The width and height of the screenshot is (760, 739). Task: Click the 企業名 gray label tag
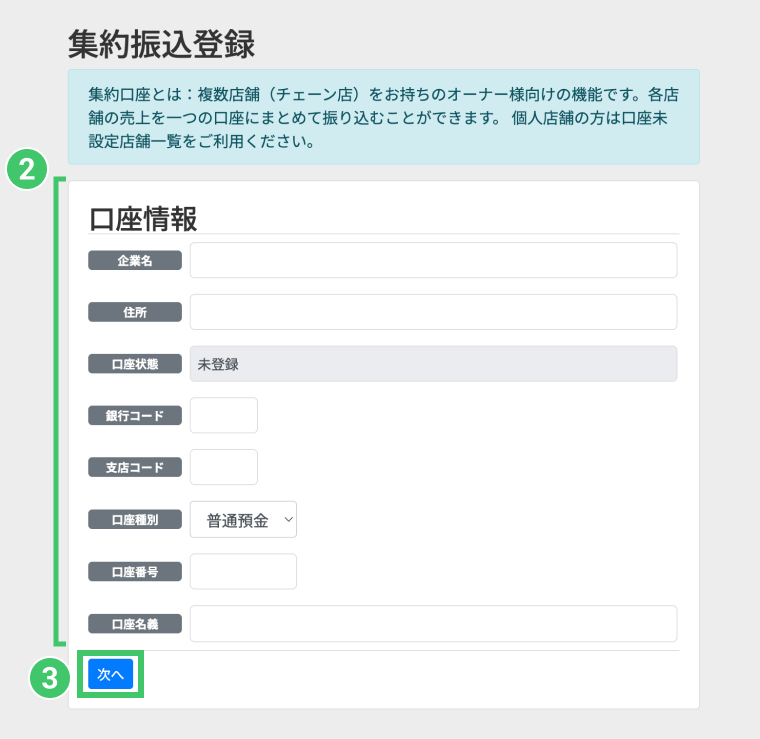135,261
